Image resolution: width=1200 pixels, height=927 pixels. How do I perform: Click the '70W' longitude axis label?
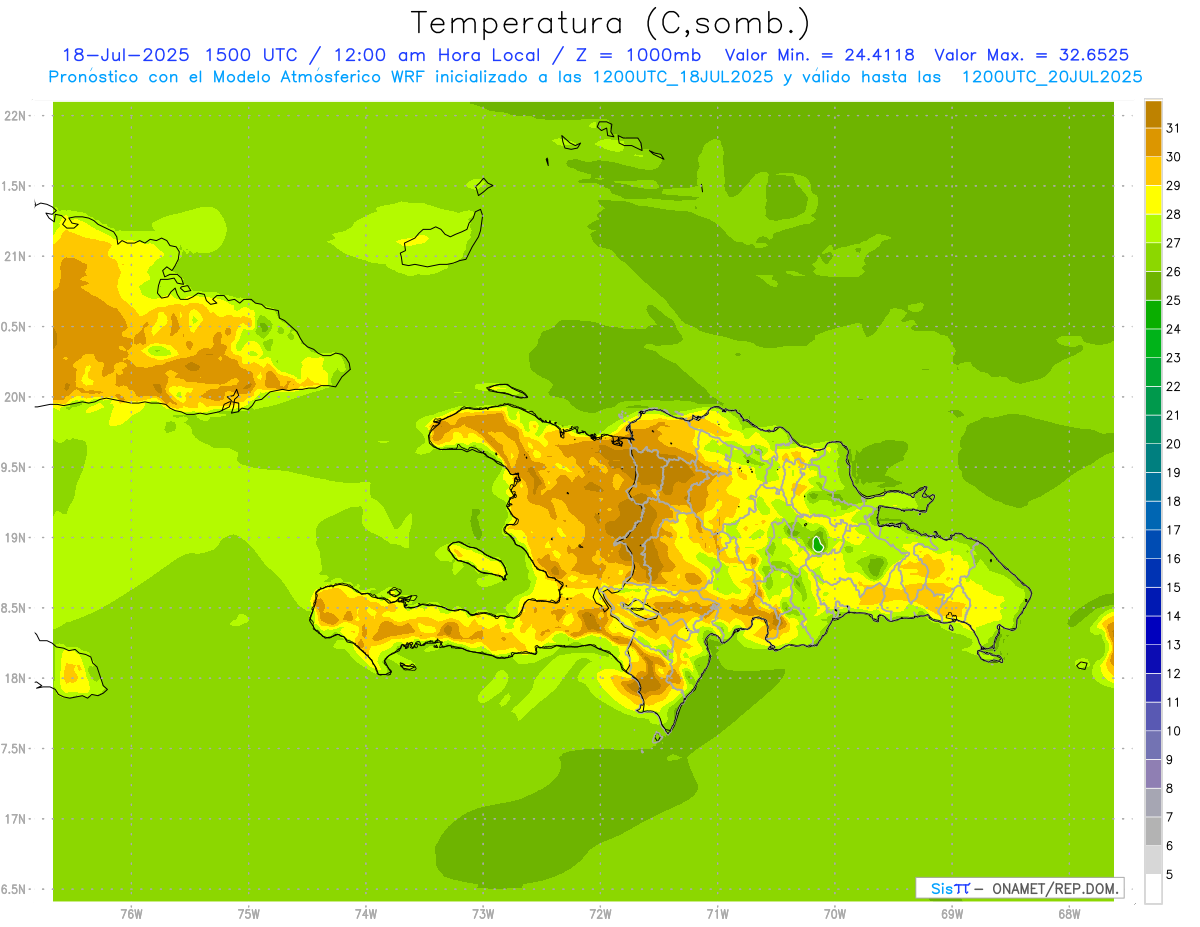click(835, 913)
